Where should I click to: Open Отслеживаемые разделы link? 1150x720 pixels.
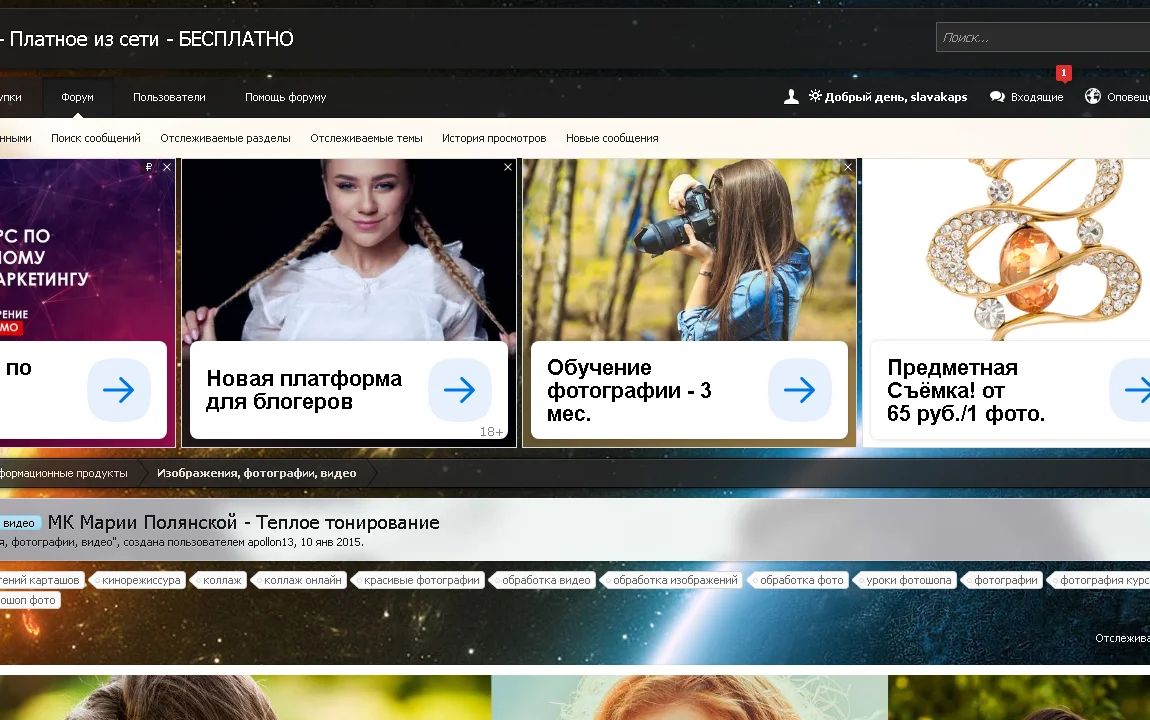click(225, 138)
